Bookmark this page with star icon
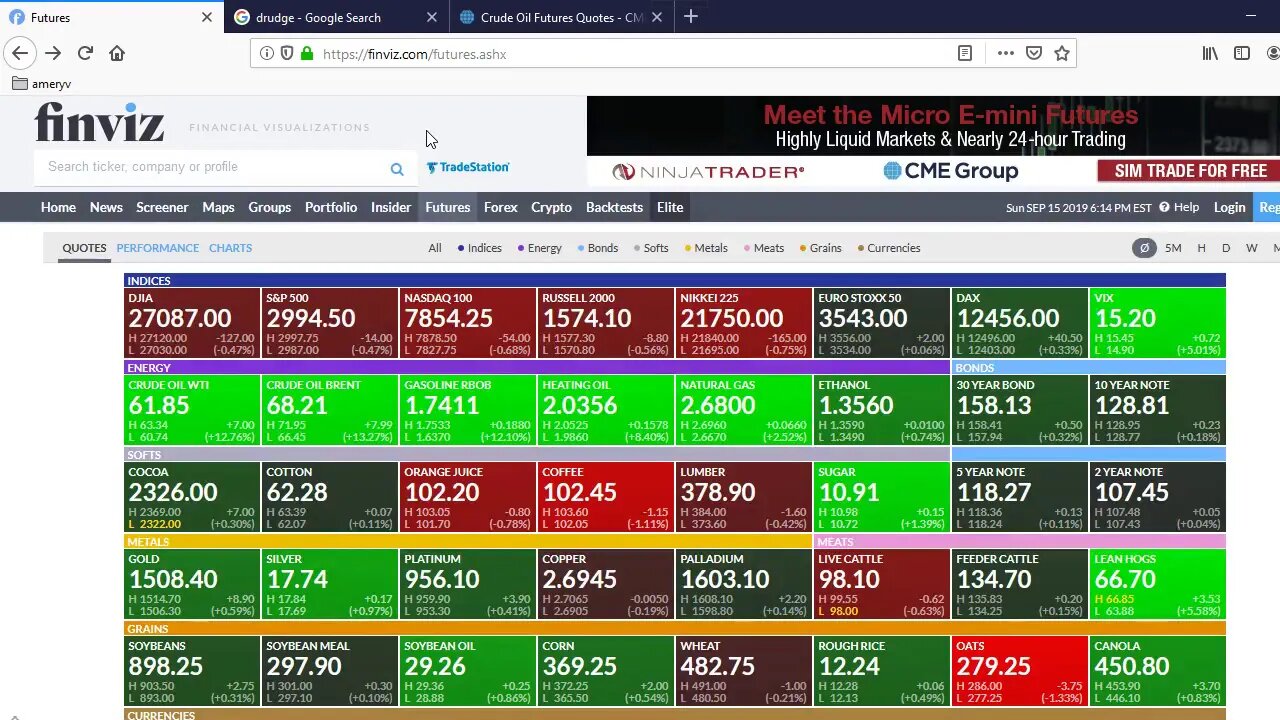Image resolution: width=1280 pixels, height=720 pixels. point(1062,54)
